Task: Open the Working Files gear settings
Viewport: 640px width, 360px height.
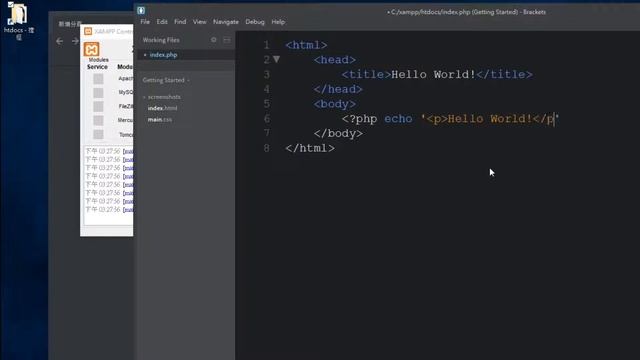Action: (x=213, y=40)
